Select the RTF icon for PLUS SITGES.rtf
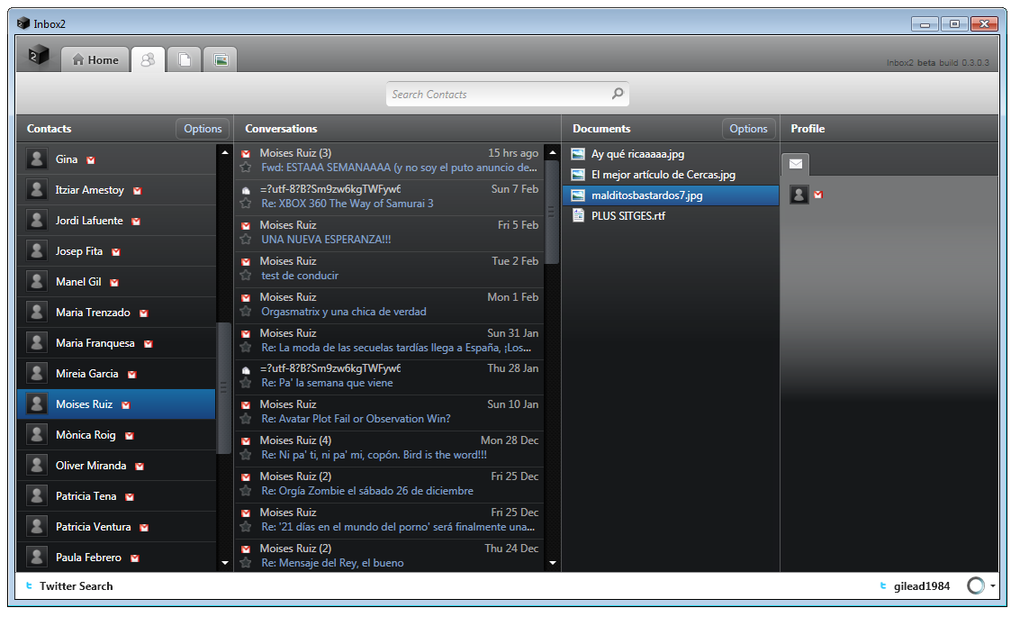1020x617 pixels. [x=578, y=216]
